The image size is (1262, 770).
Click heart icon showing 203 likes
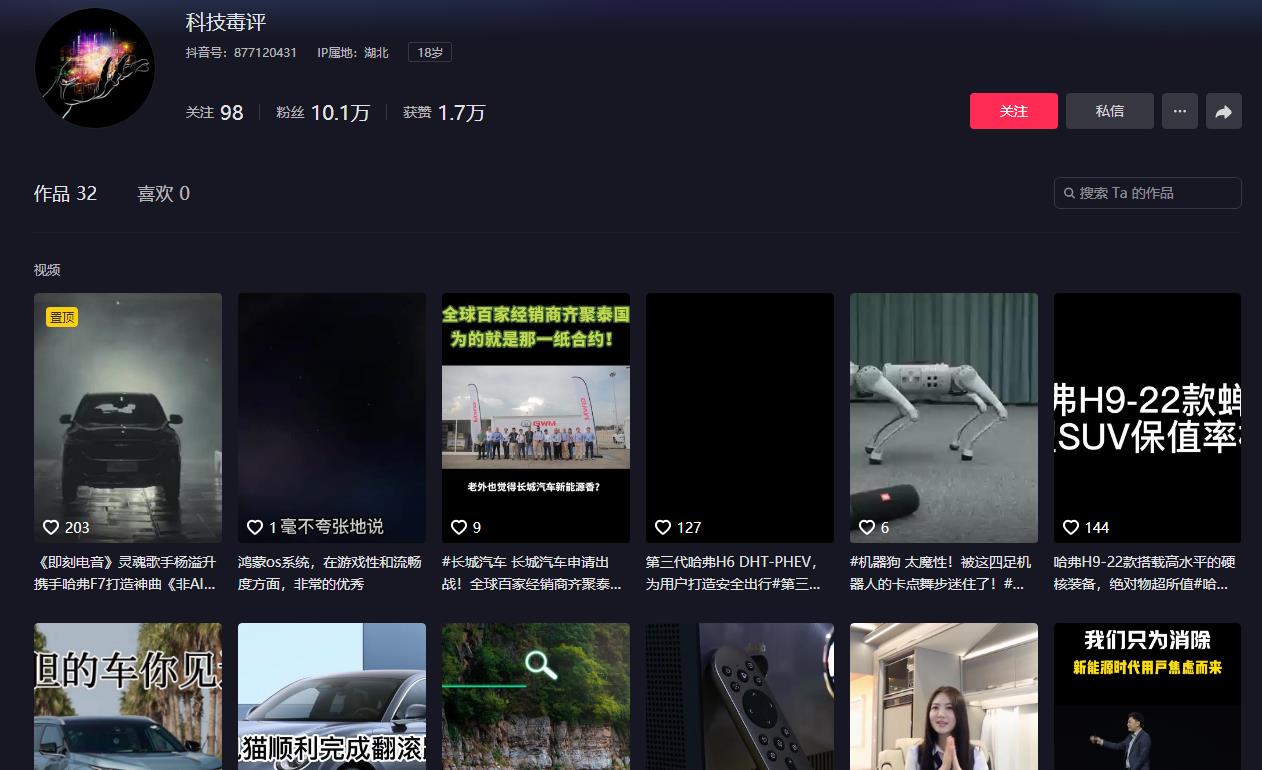(51, 527)
